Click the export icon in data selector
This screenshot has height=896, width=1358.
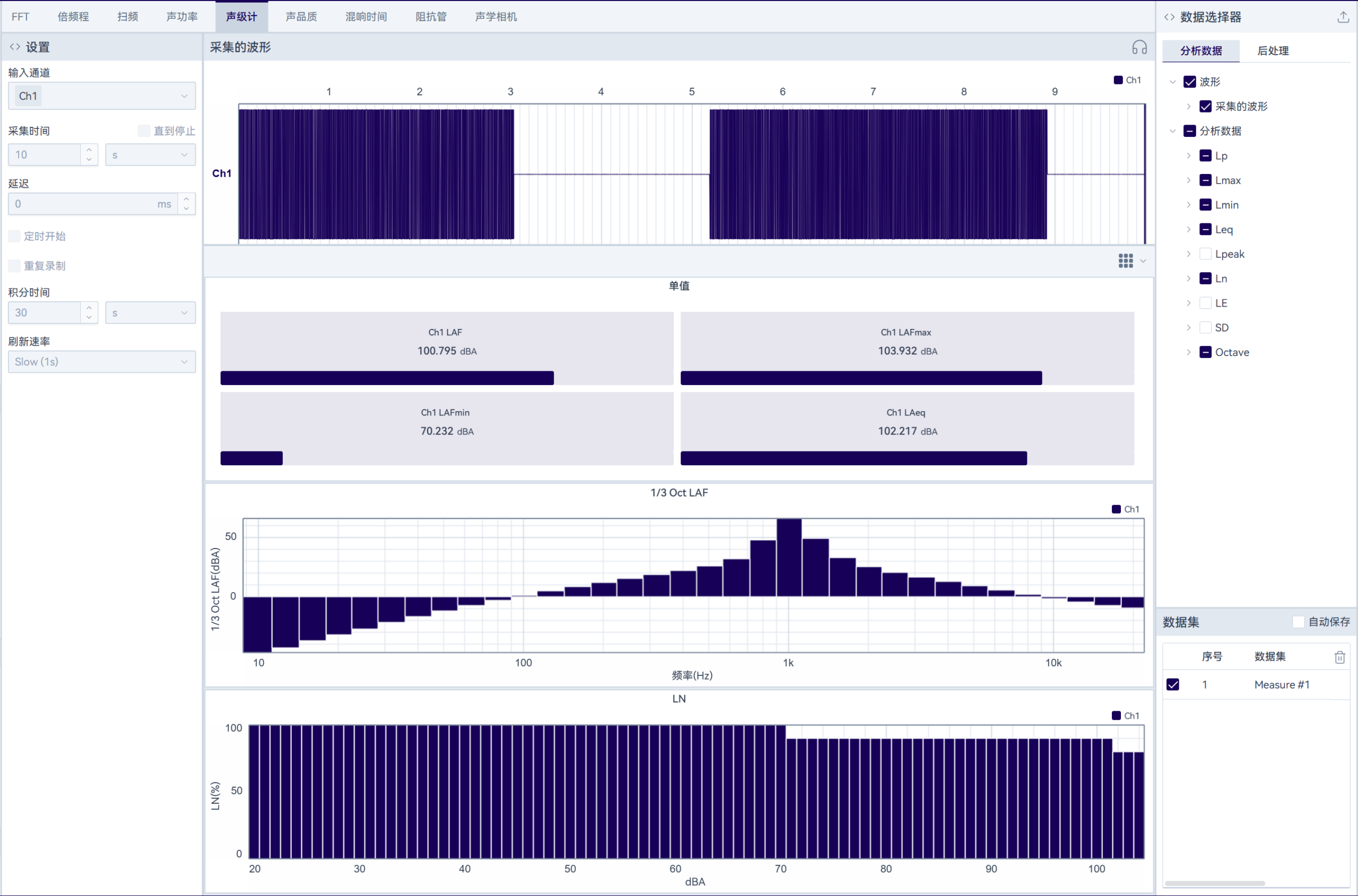tap(1343, 17)
